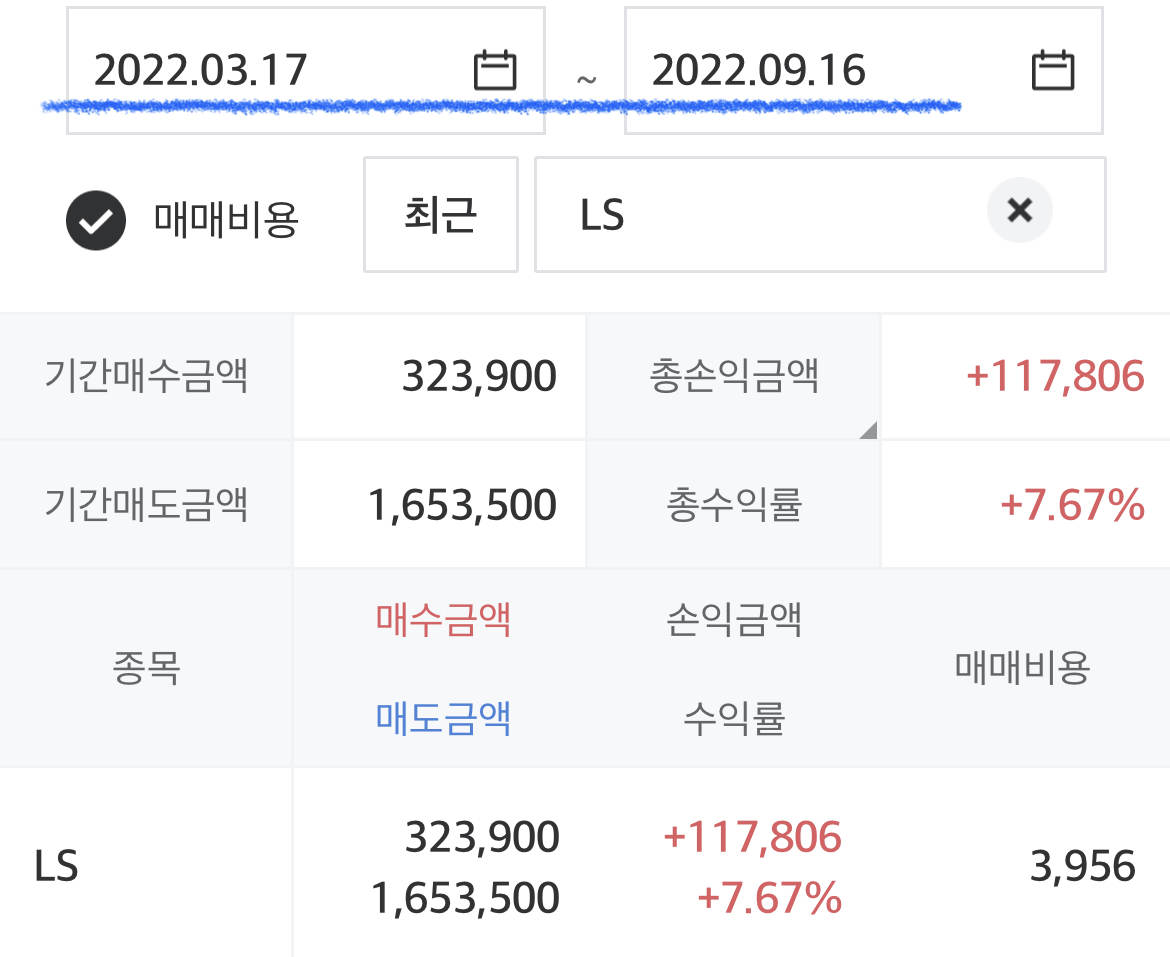Click the 총수익률 label
This screenshot has width=1170, height=957.
pyautogui.click(x=733, y=504)
